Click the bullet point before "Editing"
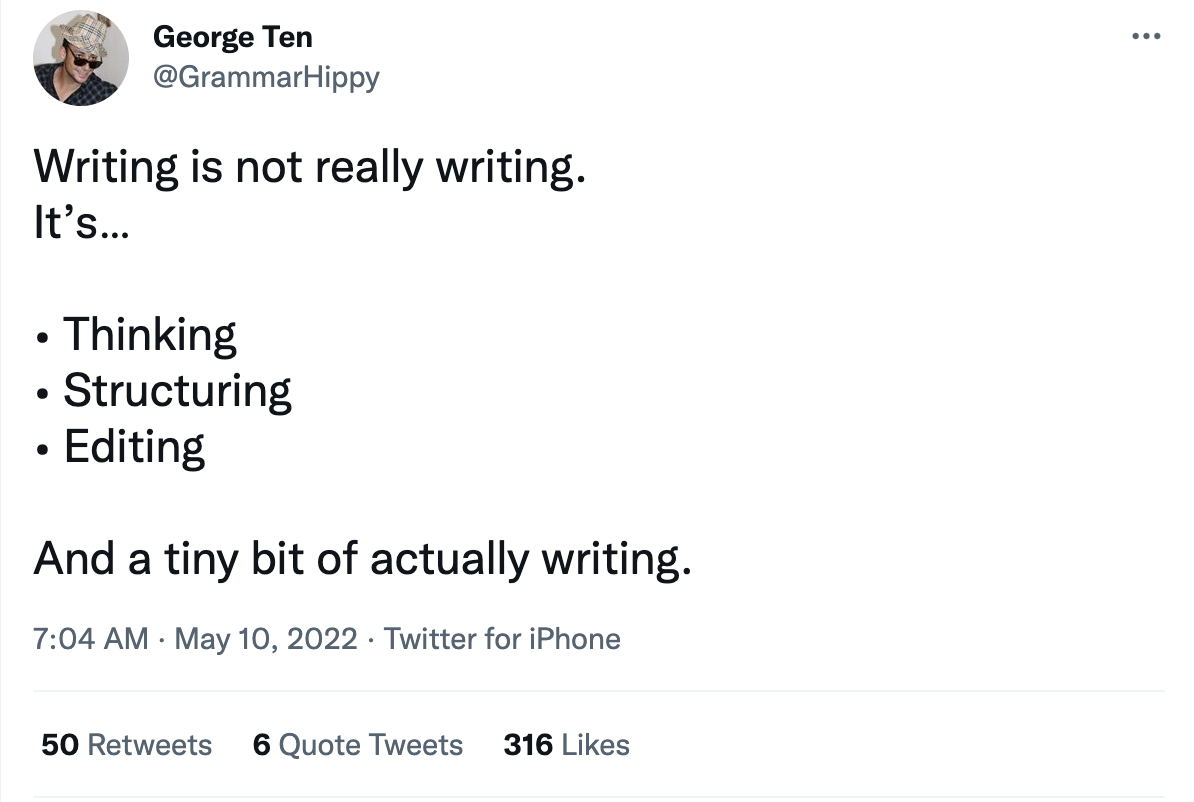Screen dimensions: 1194x802 (41, 449)
